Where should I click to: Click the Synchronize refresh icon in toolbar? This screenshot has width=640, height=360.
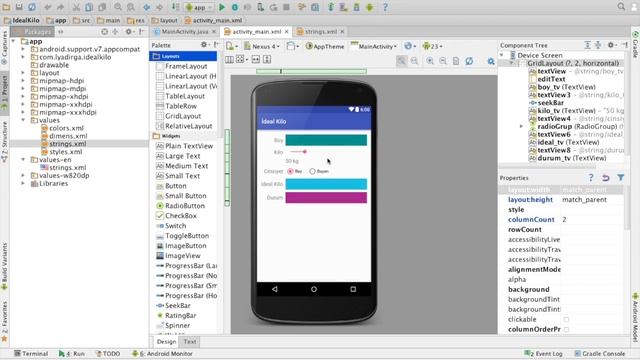pos(32,7)
